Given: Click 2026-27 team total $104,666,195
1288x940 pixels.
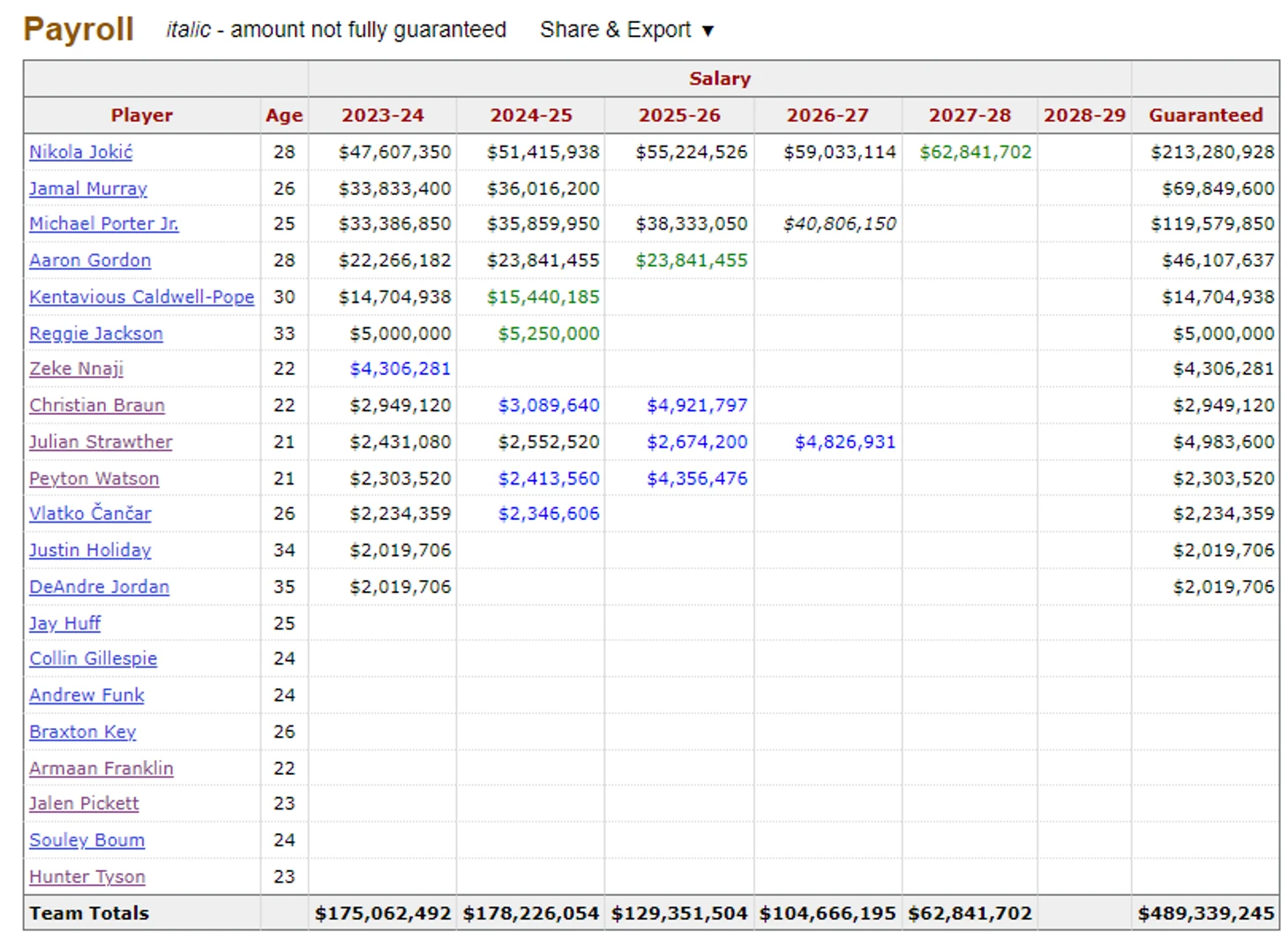Looking at the screenshot, I should (827, 914).
